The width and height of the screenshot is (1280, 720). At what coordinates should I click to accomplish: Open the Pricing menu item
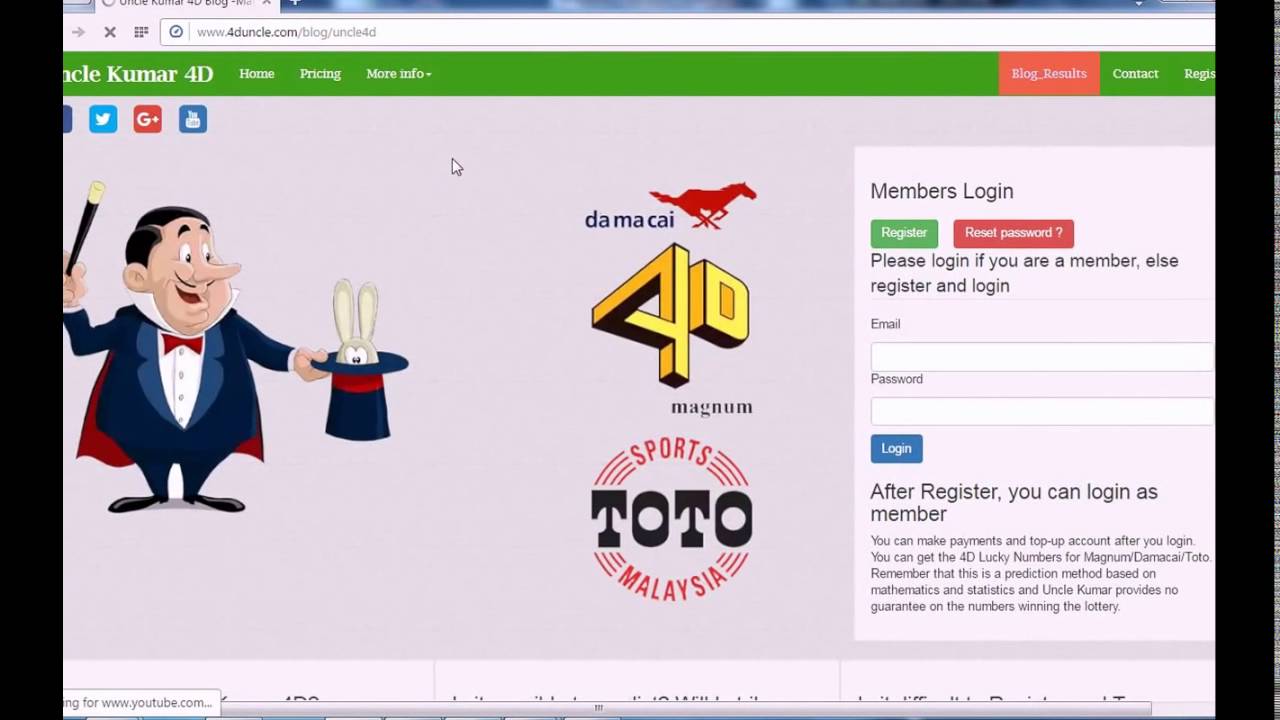pyautogui.click(x=320, y=74)
